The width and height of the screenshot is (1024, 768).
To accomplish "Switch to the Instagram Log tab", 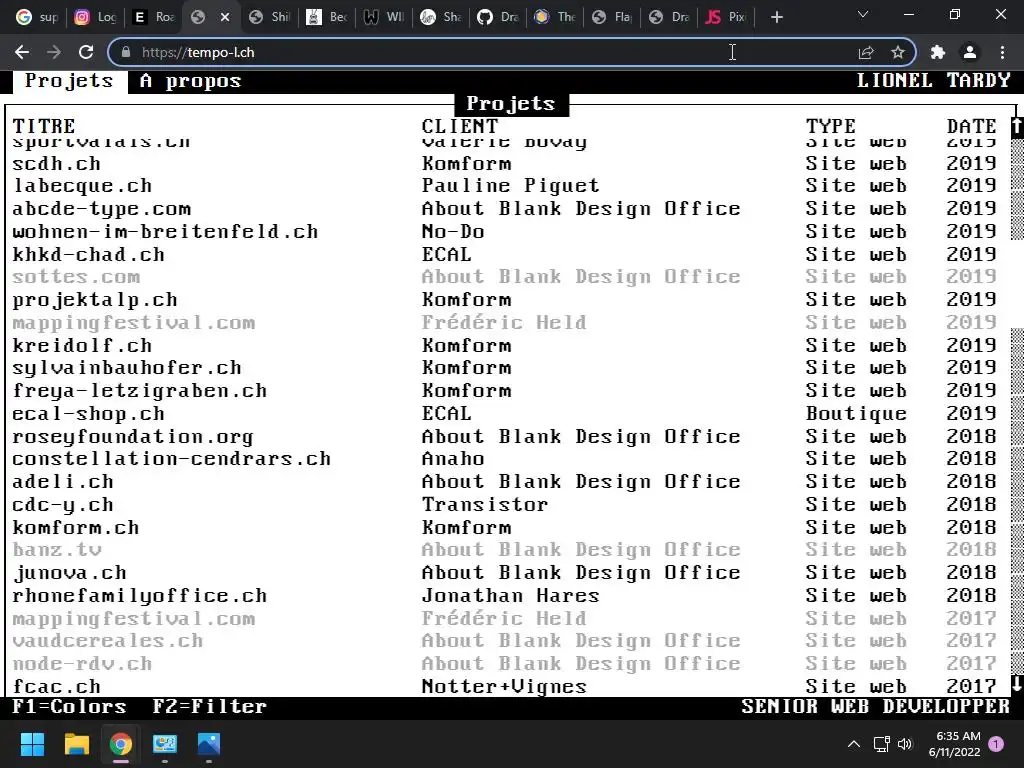I will 95,17.
